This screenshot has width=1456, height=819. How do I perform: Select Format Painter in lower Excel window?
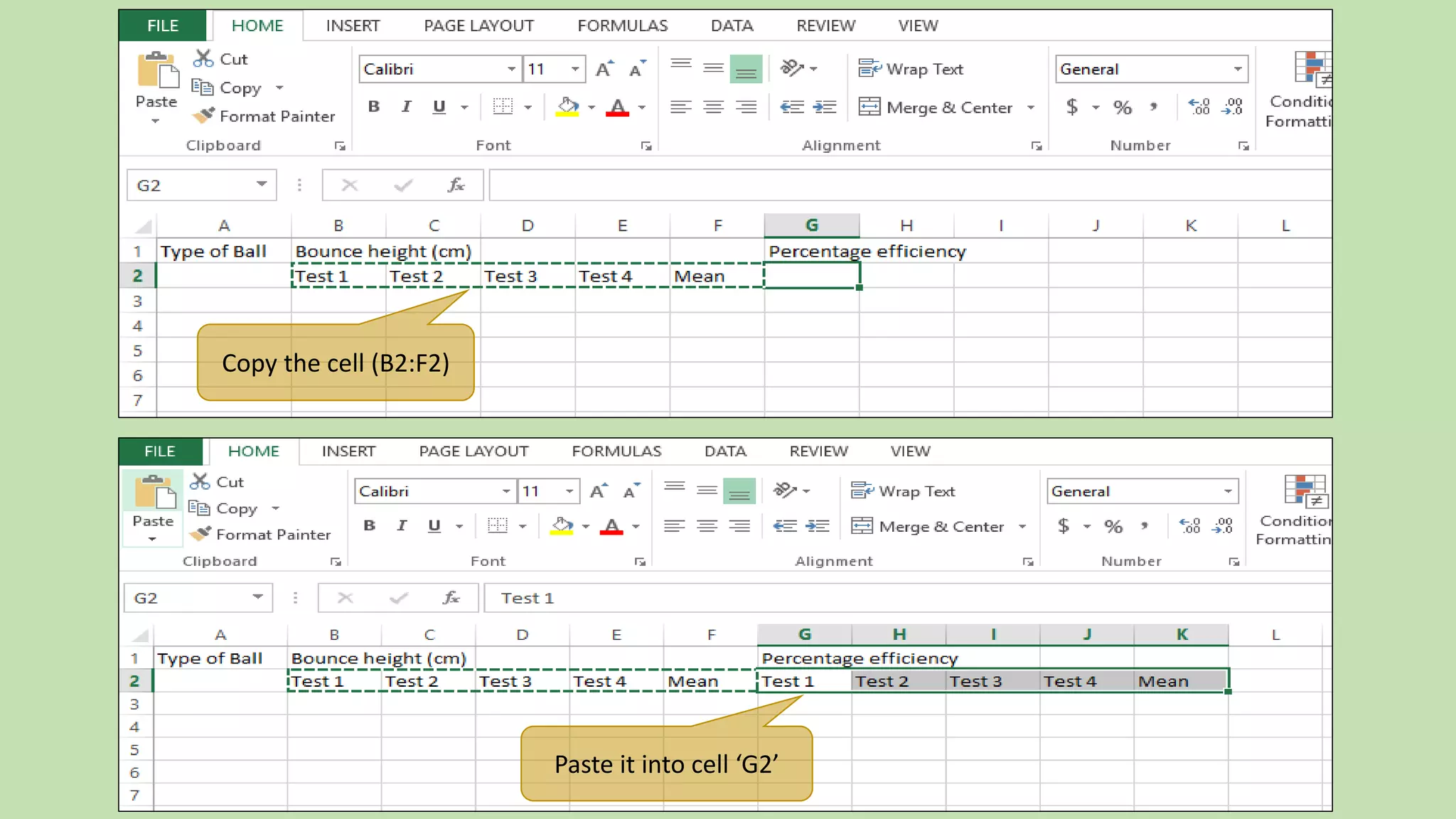click(x=261, y=534)
